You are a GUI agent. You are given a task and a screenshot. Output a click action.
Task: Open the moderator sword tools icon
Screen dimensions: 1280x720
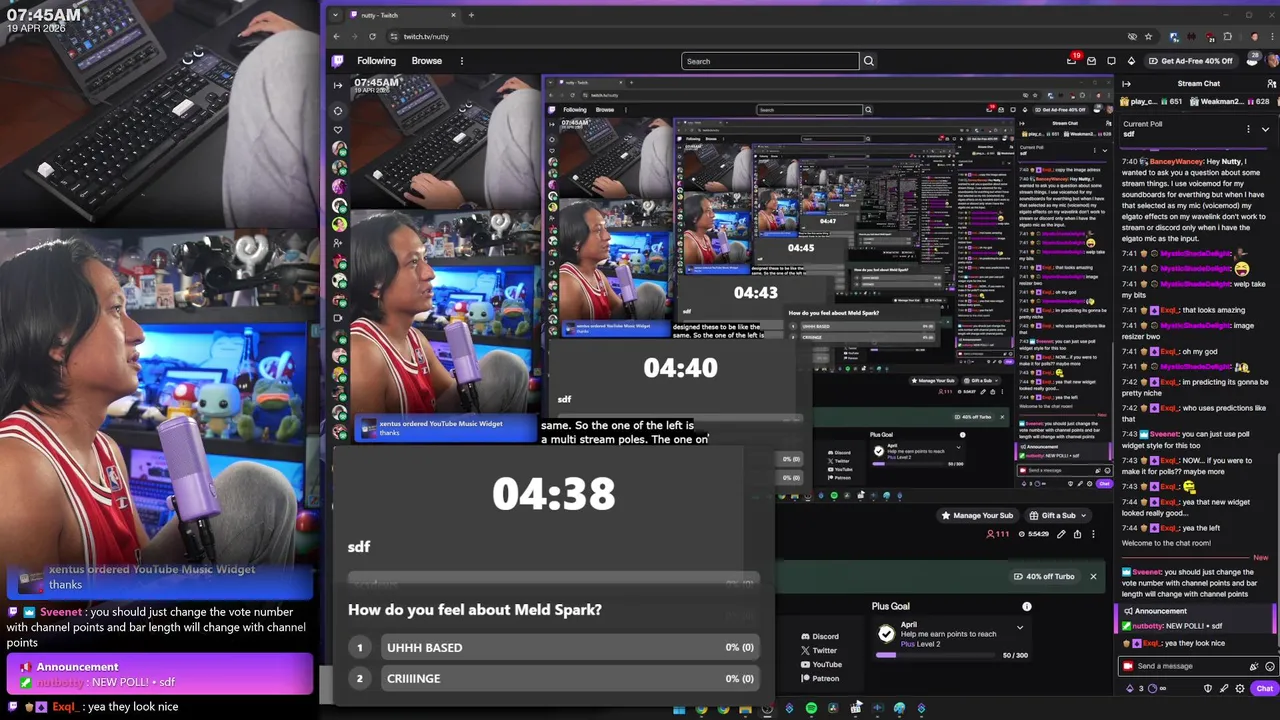(x=1224, y=688)
